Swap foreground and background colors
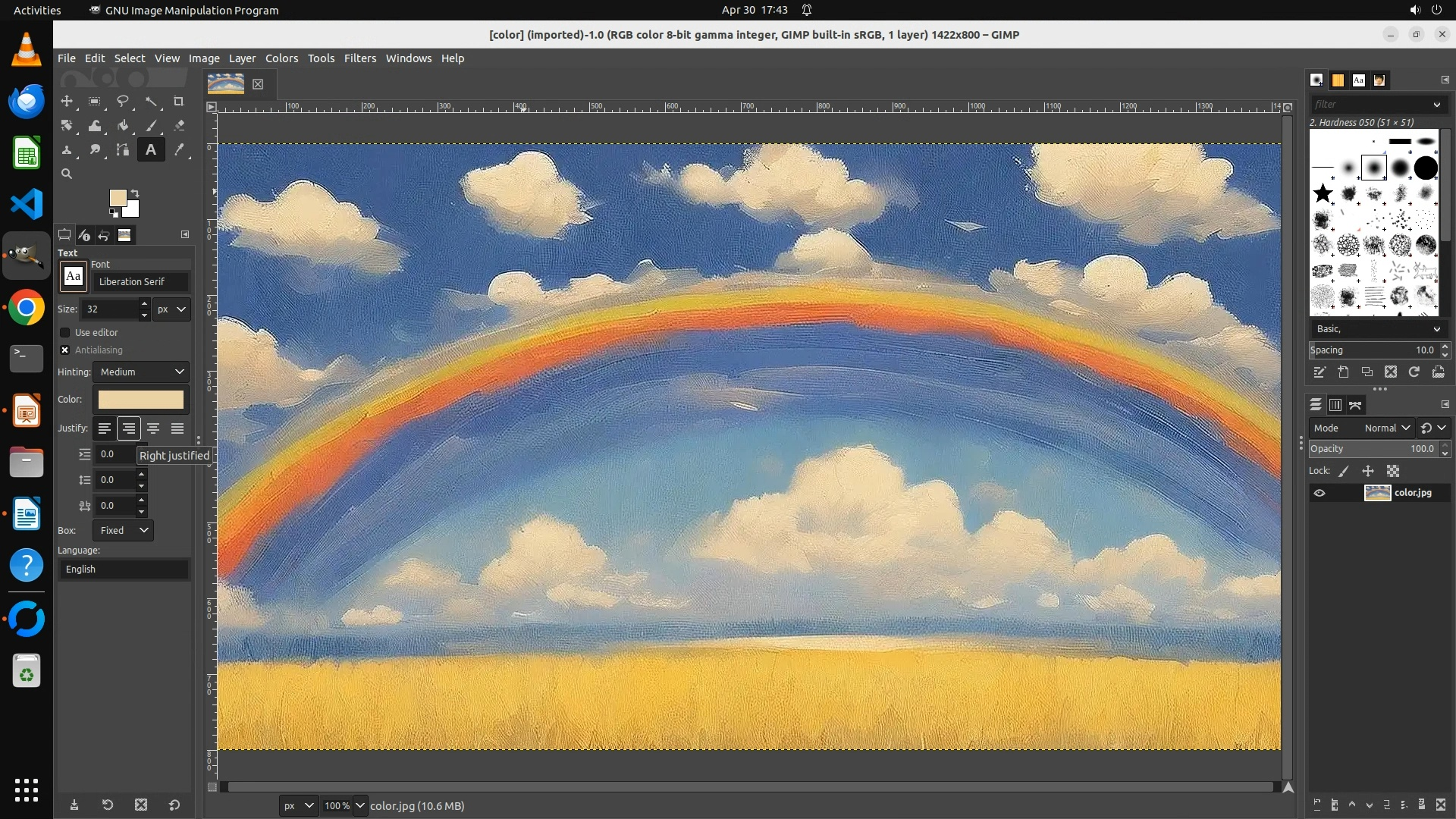Screen dimensions: 1456x819 click(x=135, y=193)
